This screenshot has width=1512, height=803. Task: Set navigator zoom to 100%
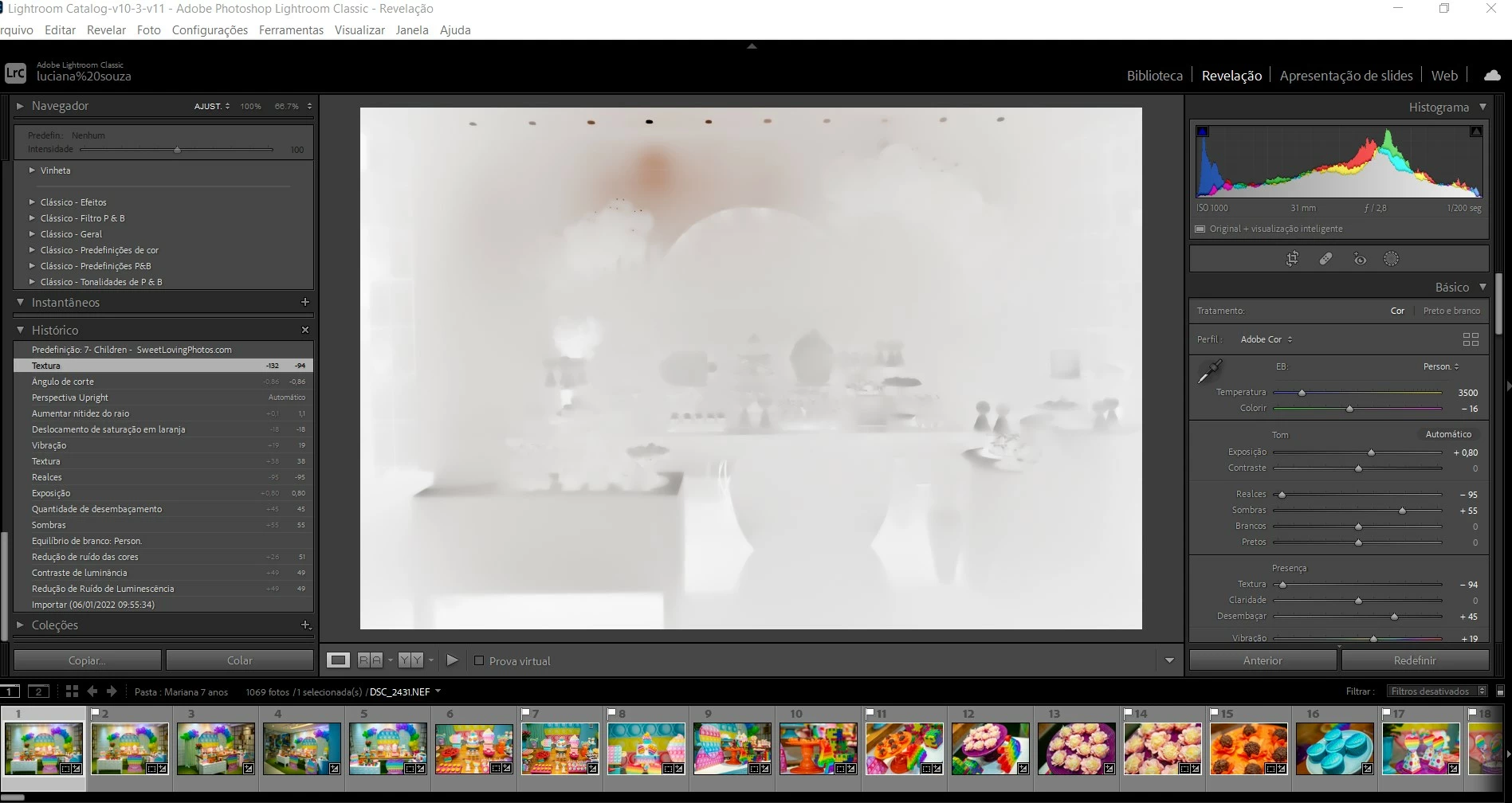[250, 106]
